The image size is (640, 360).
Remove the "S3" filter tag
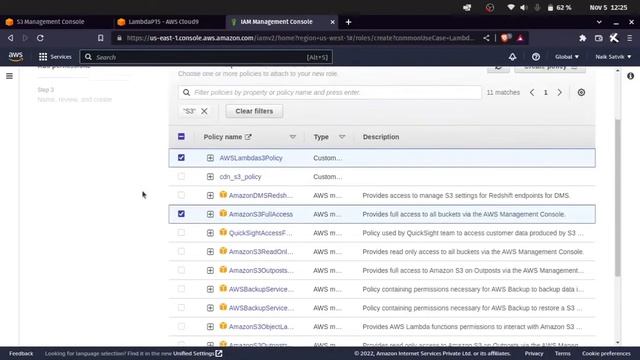204,111
